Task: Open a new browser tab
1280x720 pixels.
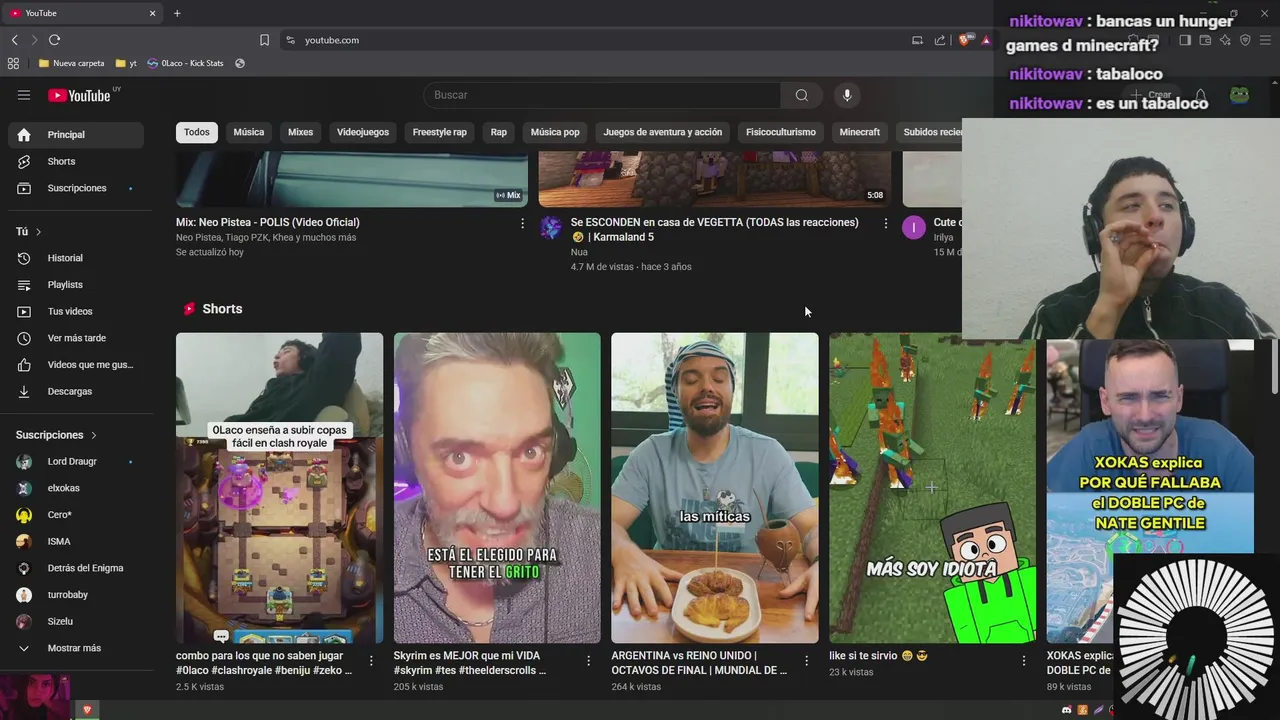Action: pos(177,13)
